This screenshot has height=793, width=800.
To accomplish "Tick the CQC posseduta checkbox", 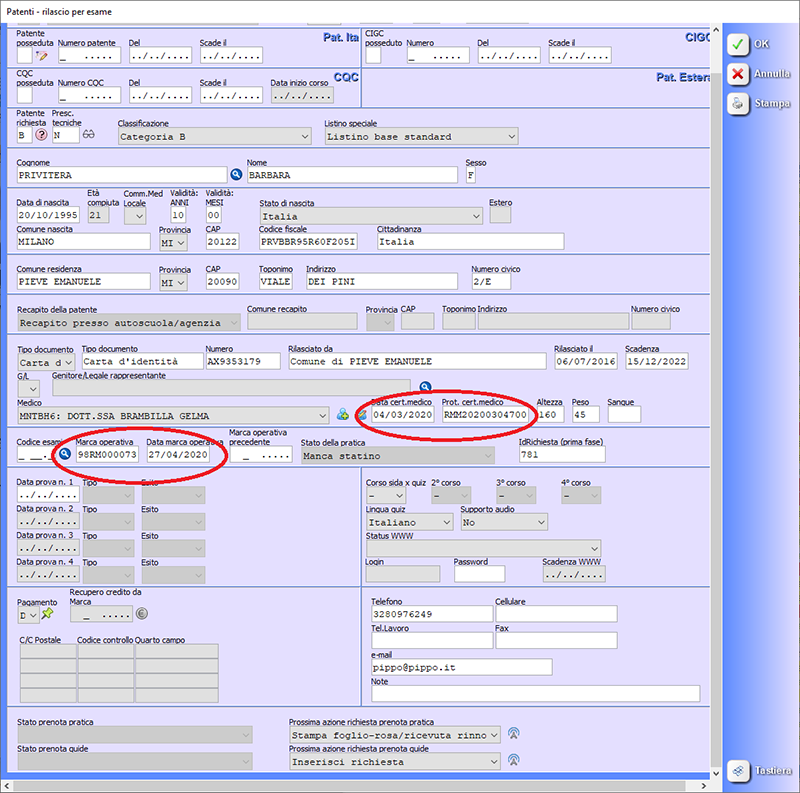I will coord(24,95).
